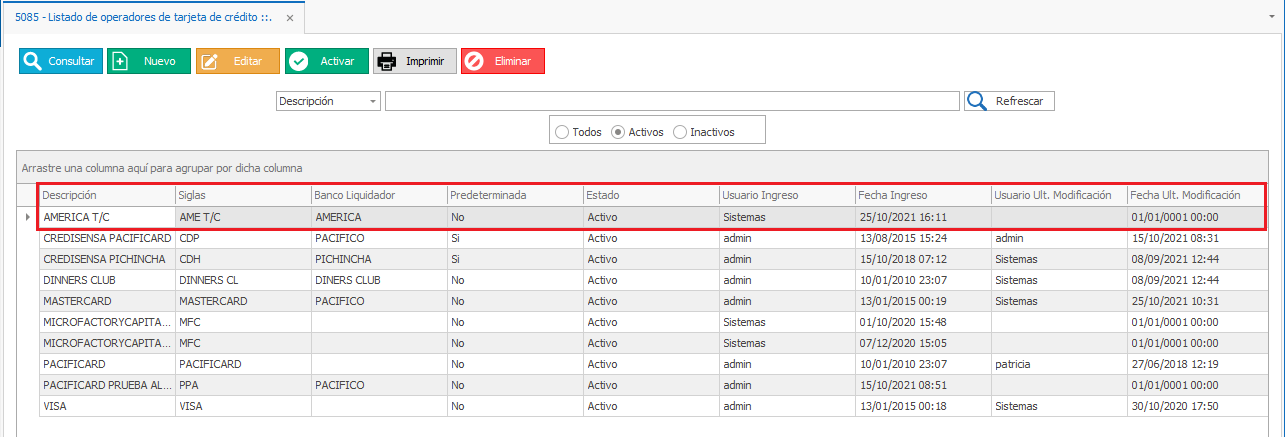Focus the search text field
Screen dimensions: 1285x437
(672, 101)
